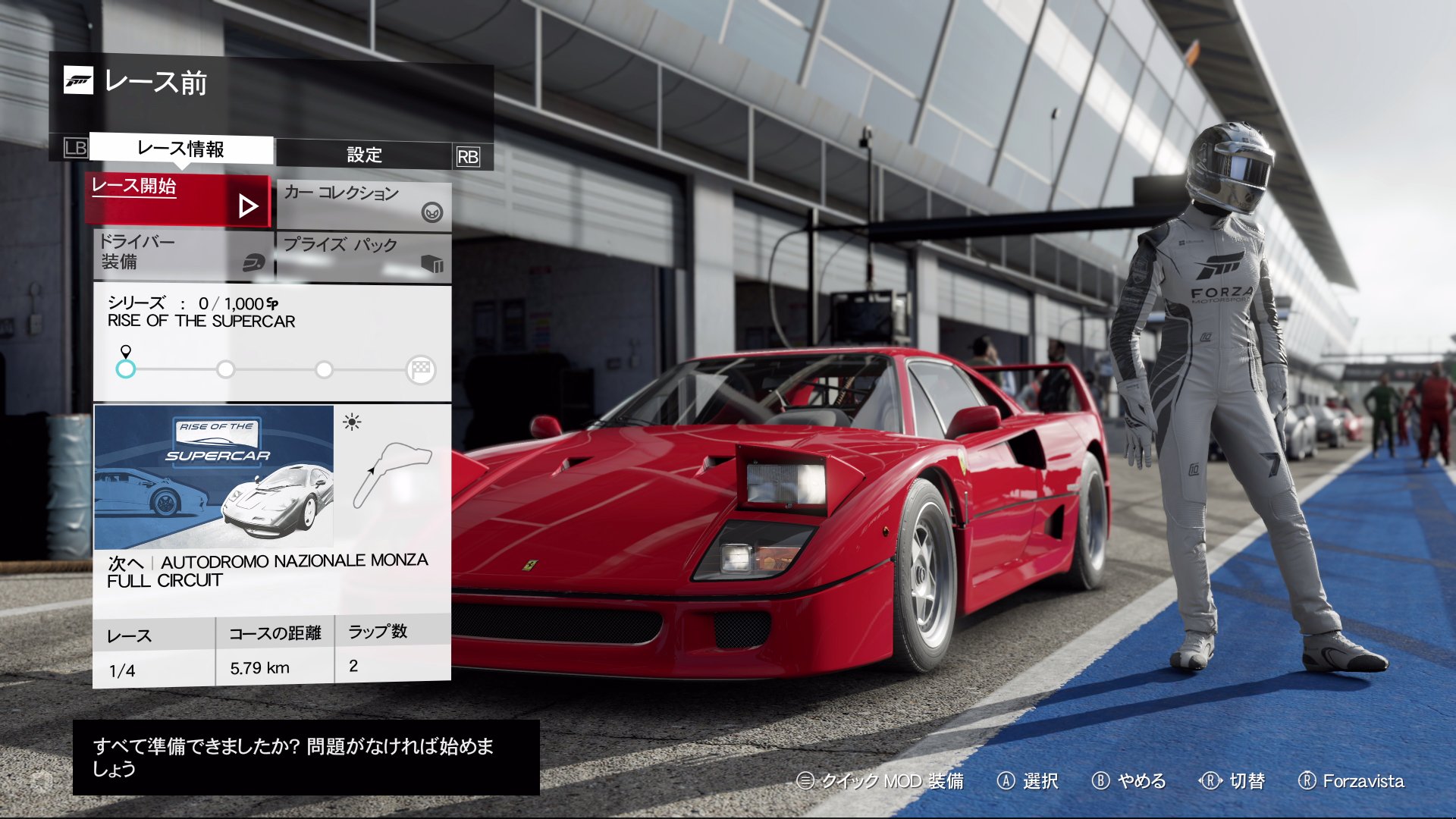Screen dimensions: 1456x819
Task: Click the ラップ数 column header
Action: click(x=378, y=631)
